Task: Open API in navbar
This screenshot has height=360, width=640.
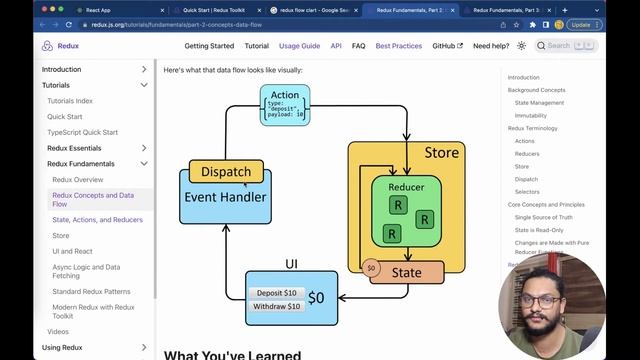Action: point(336,46)
